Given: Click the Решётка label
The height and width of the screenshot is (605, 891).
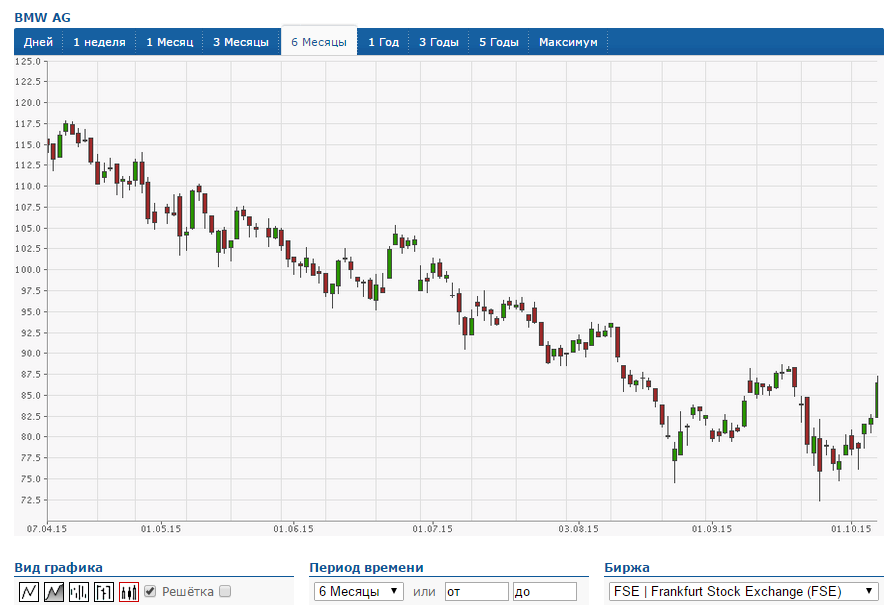Looking at the screenshot, I should point(188,591).
